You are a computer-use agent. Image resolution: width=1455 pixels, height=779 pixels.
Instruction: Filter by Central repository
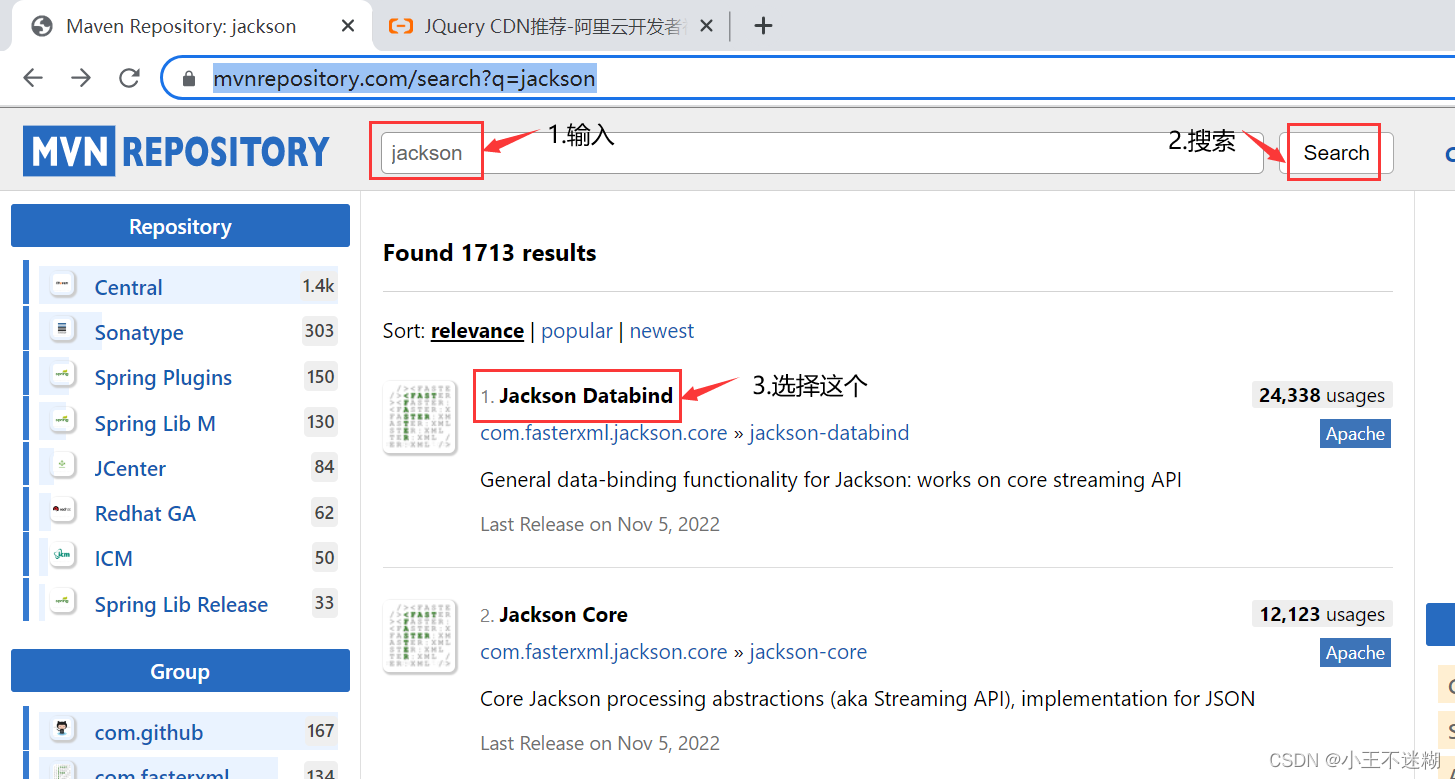pos(128,287)
